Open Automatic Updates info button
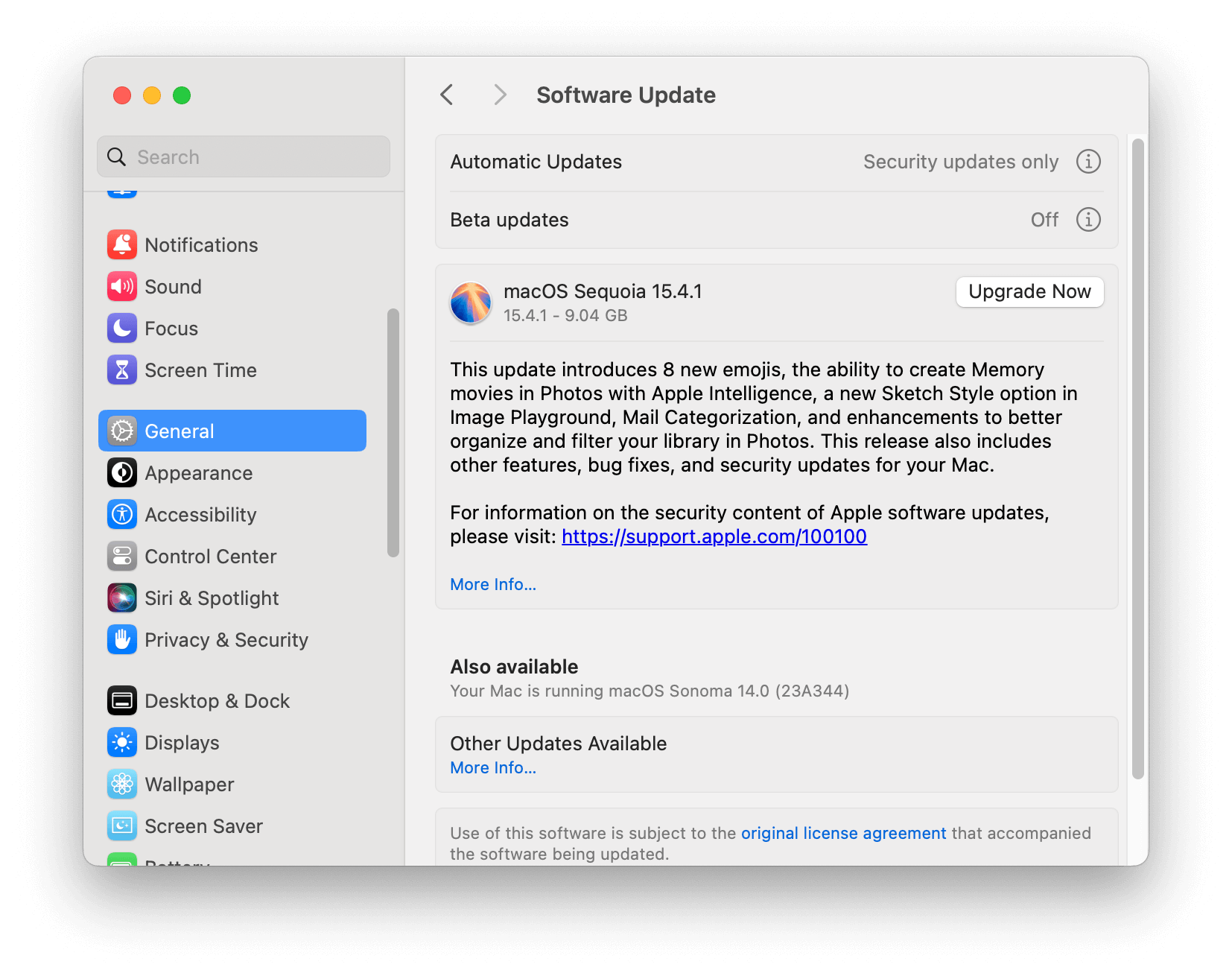This screenshot has width=1232, height=976. click(x=1088, y=161)
